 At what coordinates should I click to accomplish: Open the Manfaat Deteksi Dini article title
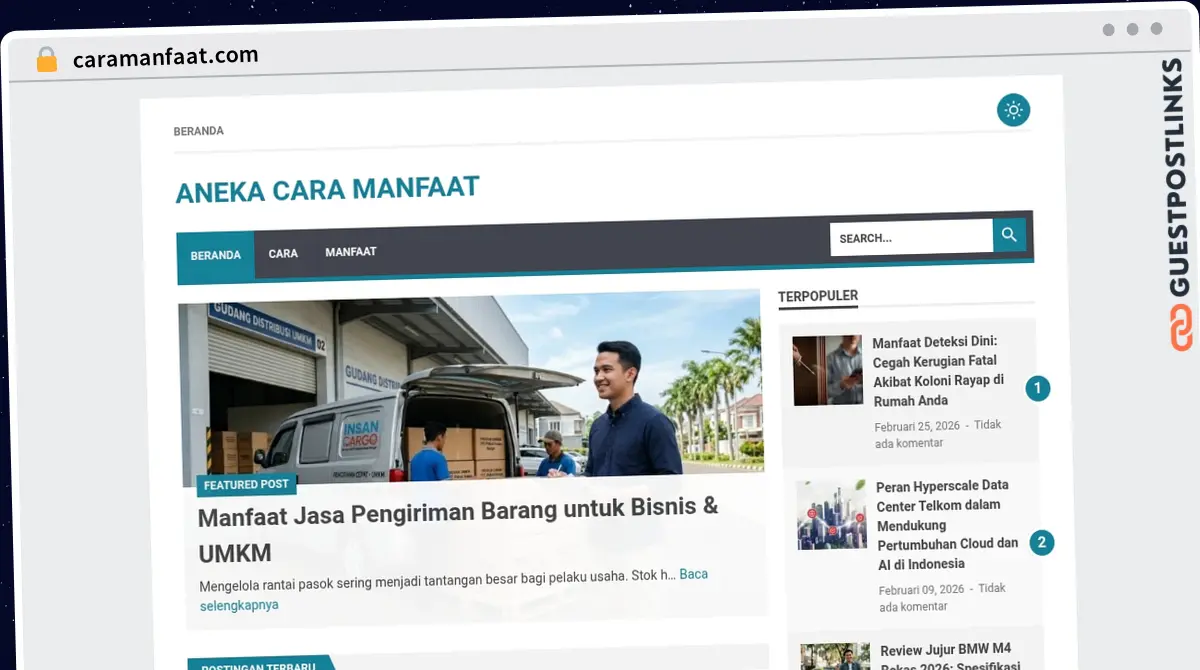pyautogui.click(x=939, y=370)
